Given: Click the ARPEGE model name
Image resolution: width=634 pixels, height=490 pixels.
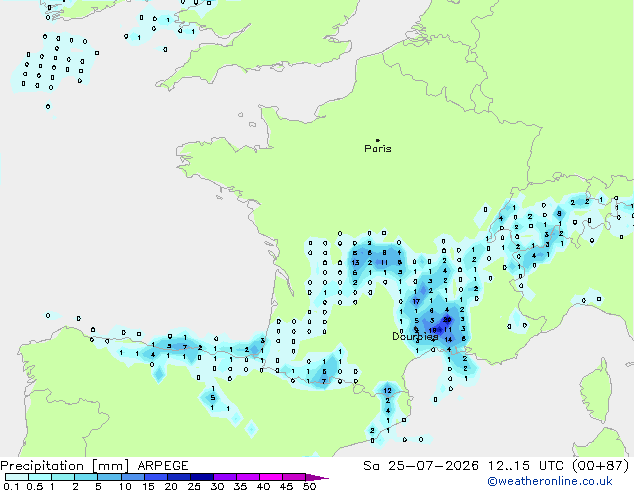Looking at the screenshot, I should 163,466.
